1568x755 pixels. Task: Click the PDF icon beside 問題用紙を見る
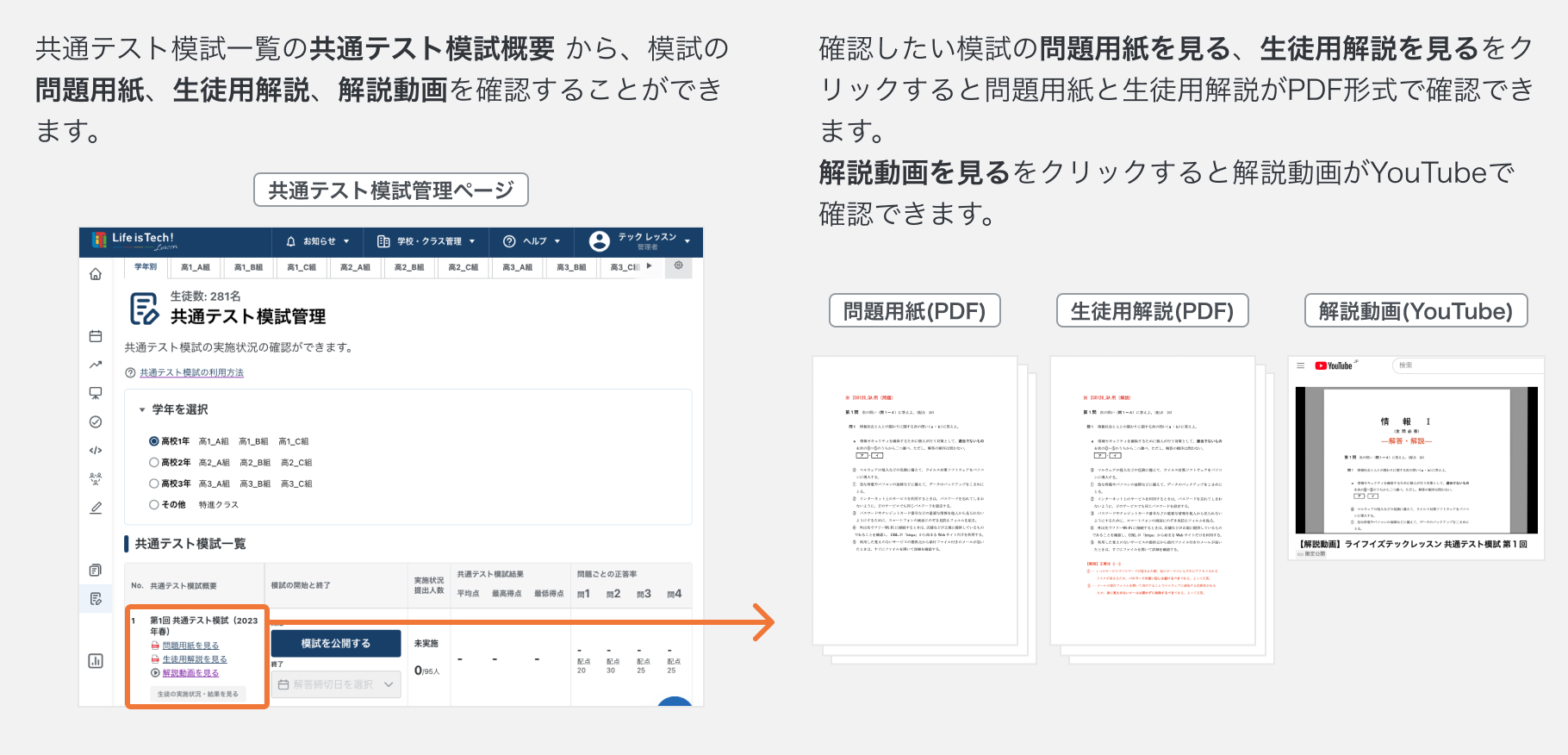[155, 646]
